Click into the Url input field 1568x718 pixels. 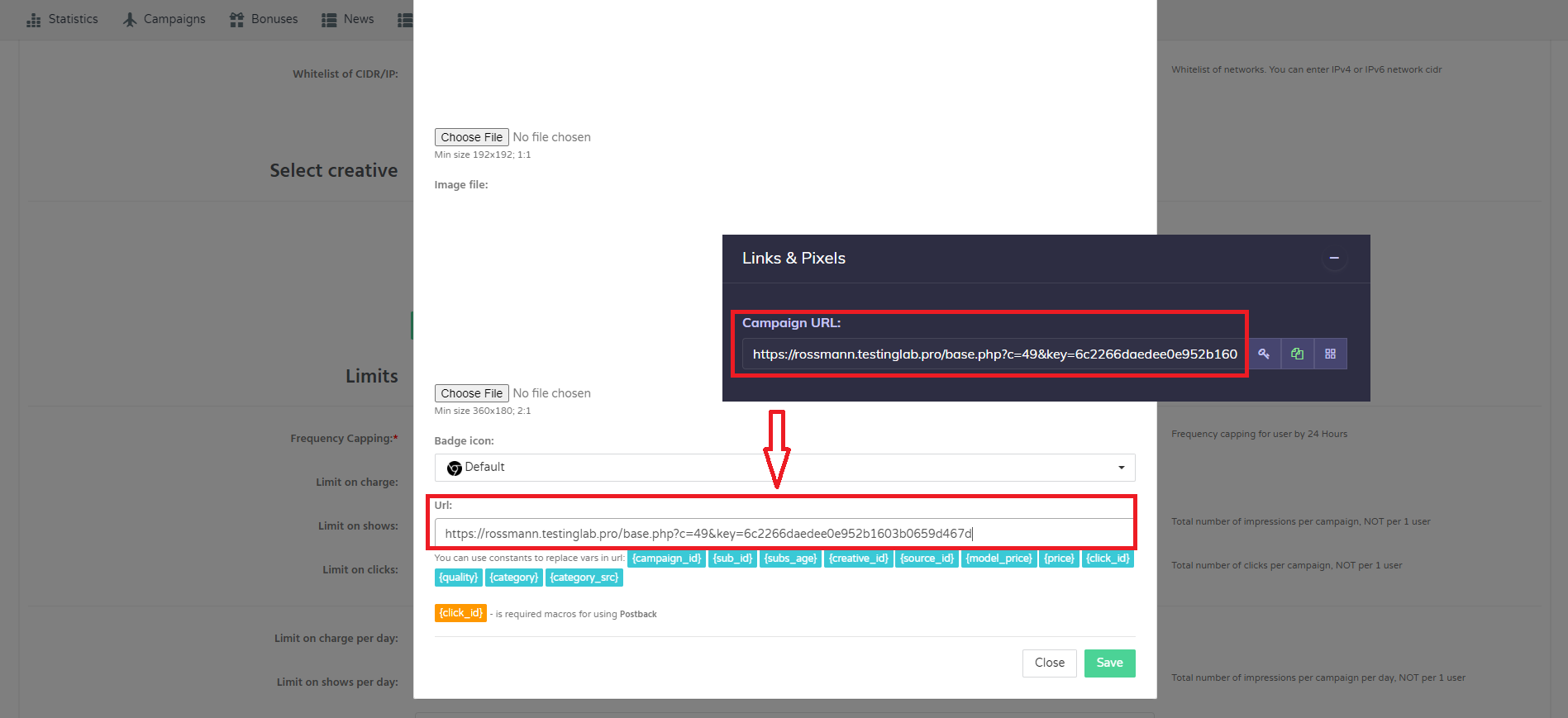coord(784,534)
